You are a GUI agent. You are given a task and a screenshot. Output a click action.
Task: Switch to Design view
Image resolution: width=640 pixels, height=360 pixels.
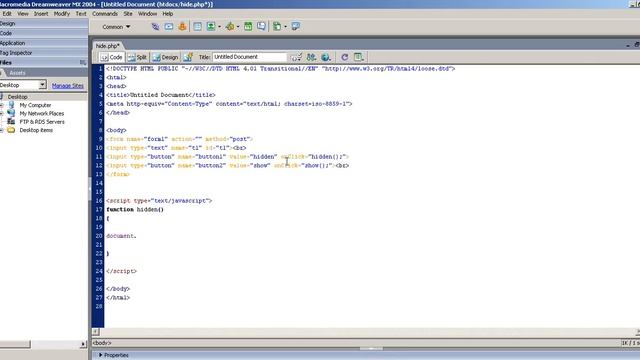point(165,57)
